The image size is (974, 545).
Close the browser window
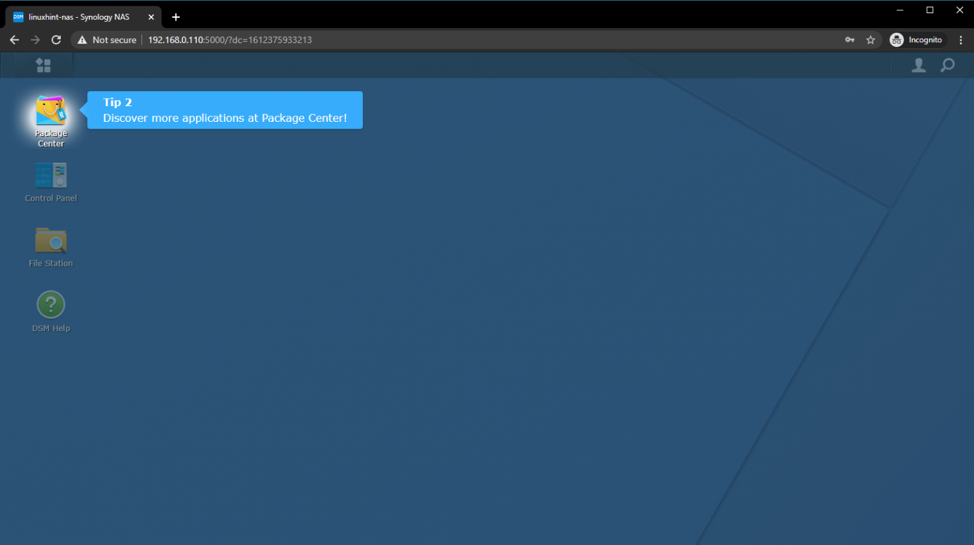(959, 10)
